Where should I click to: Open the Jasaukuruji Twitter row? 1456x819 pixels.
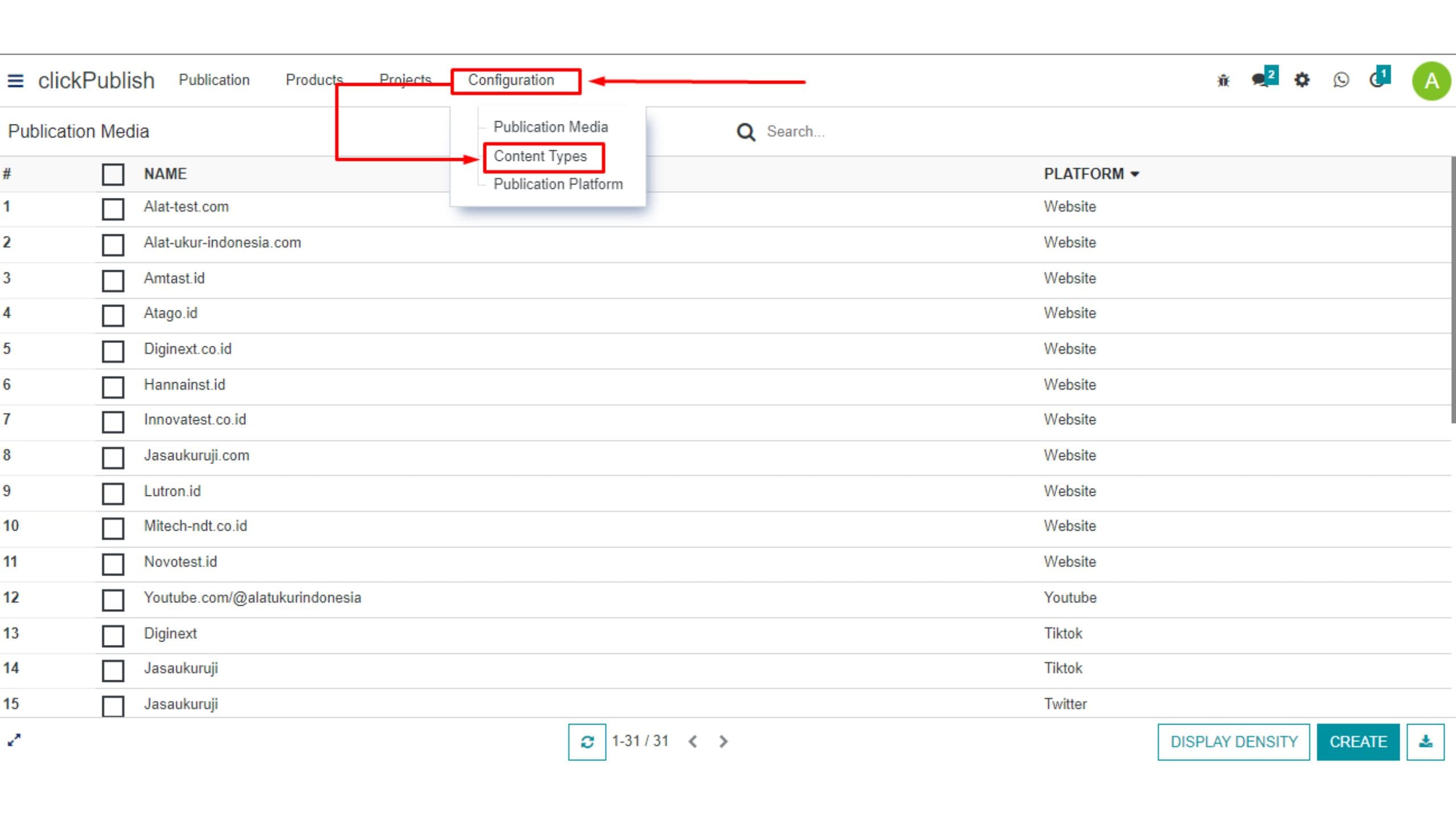pyautogui.click(x=726, y=704)
